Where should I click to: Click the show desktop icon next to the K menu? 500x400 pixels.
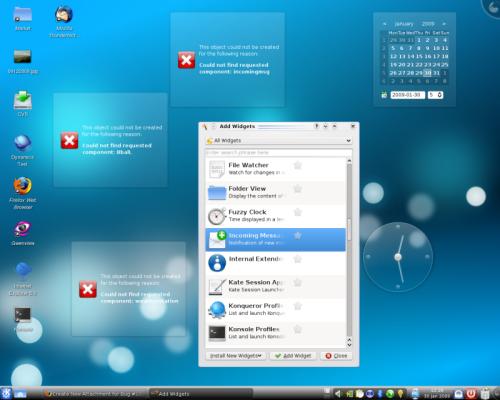(x=20, y=394)
